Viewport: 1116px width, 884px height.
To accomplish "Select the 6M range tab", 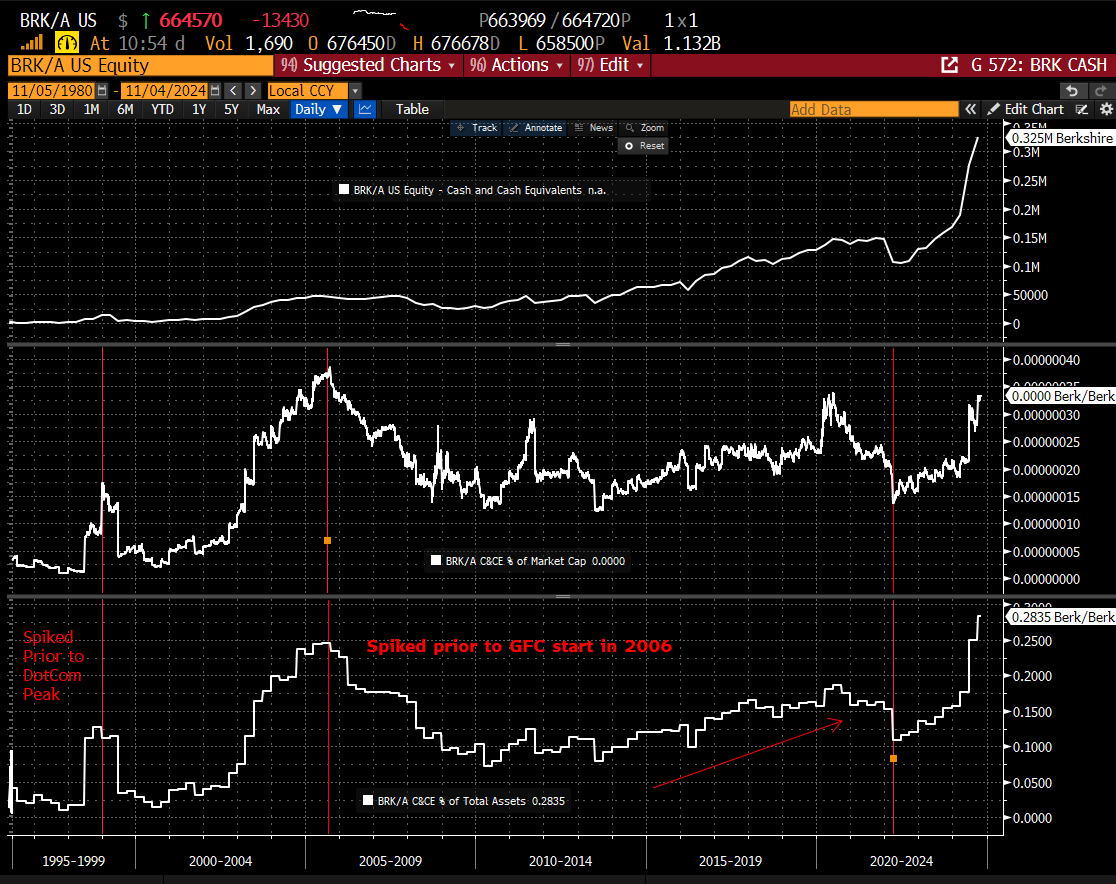I will tap(125, 110).
